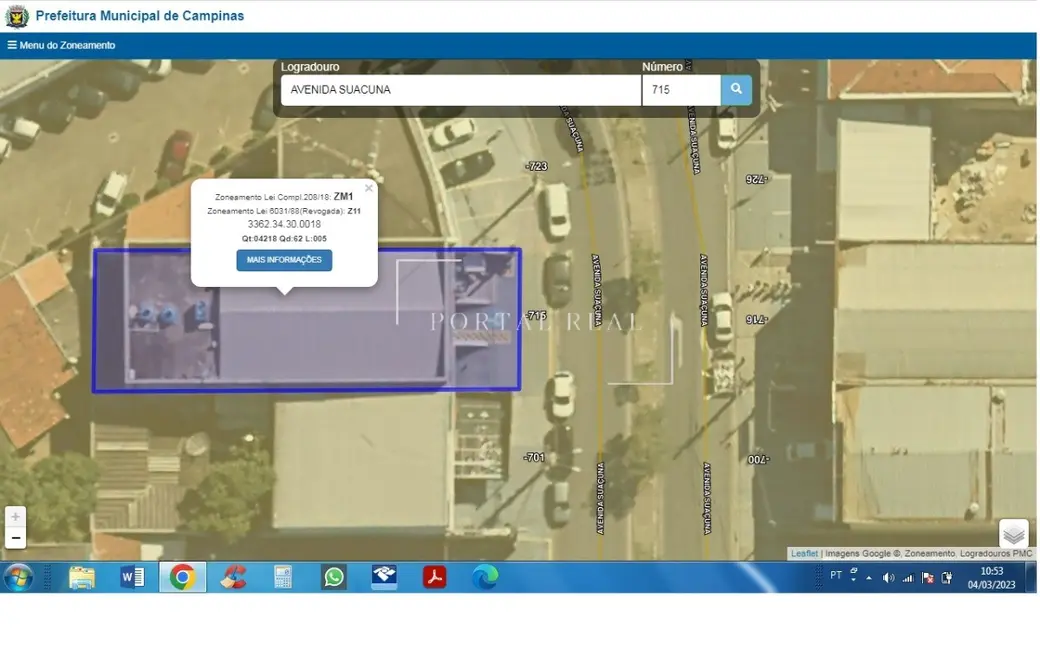The height and width of the screenshot is (650, 1040).
Task: Expand the hidden system tray icons
Action: coord(868,577)
